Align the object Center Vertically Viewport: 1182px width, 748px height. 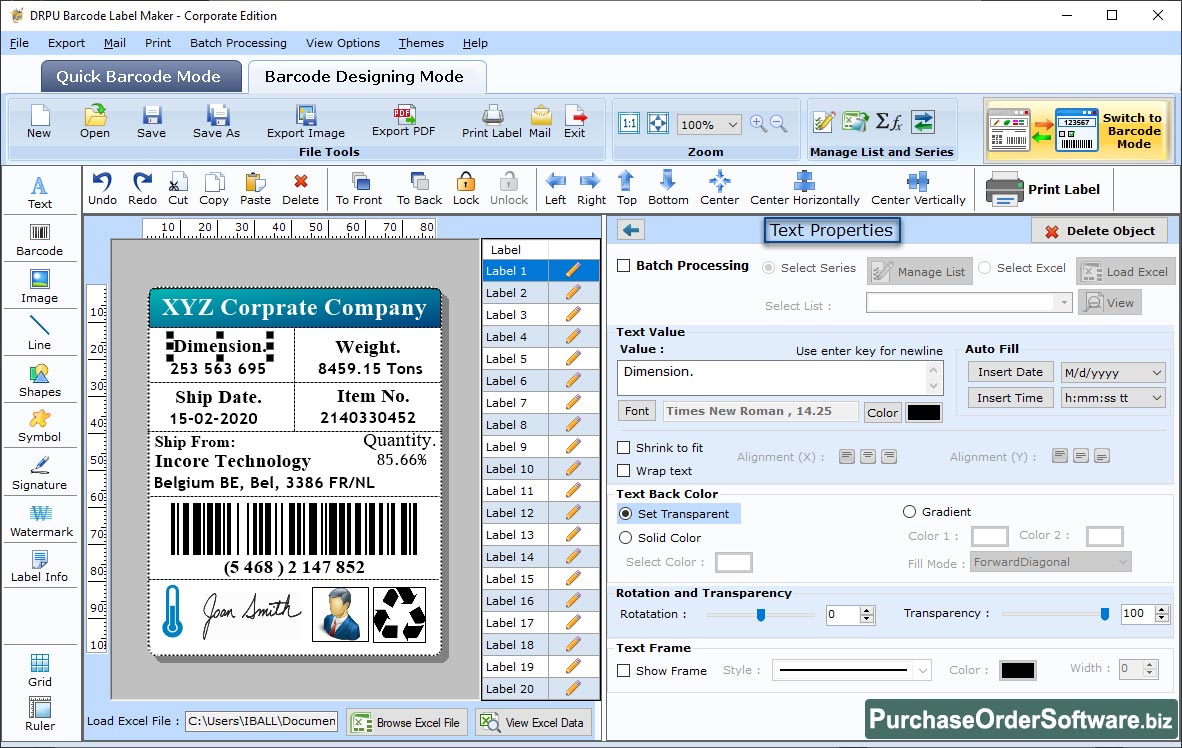pos(918,189)
